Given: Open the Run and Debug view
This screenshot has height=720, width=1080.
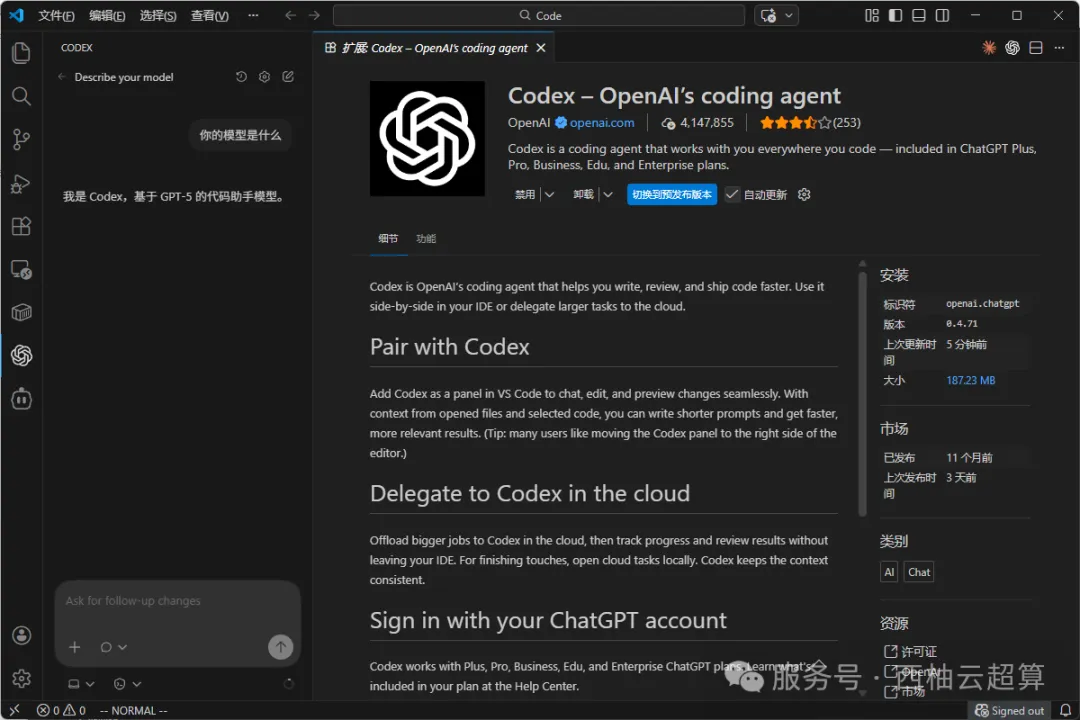Looking at the screenshot, I should pos(21,183).
